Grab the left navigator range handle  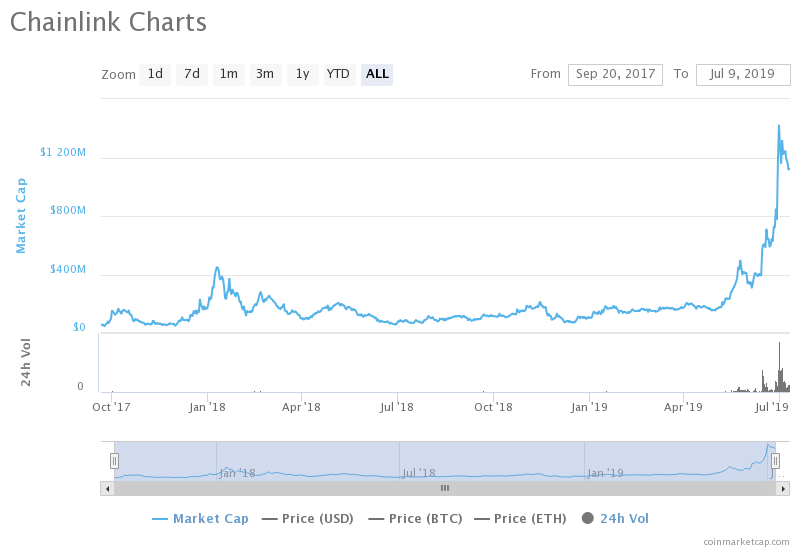[114, 461]
